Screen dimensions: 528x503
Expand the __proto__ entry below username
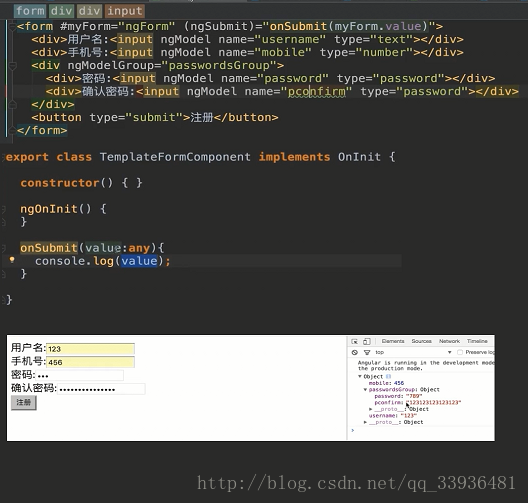pos(365,422)
